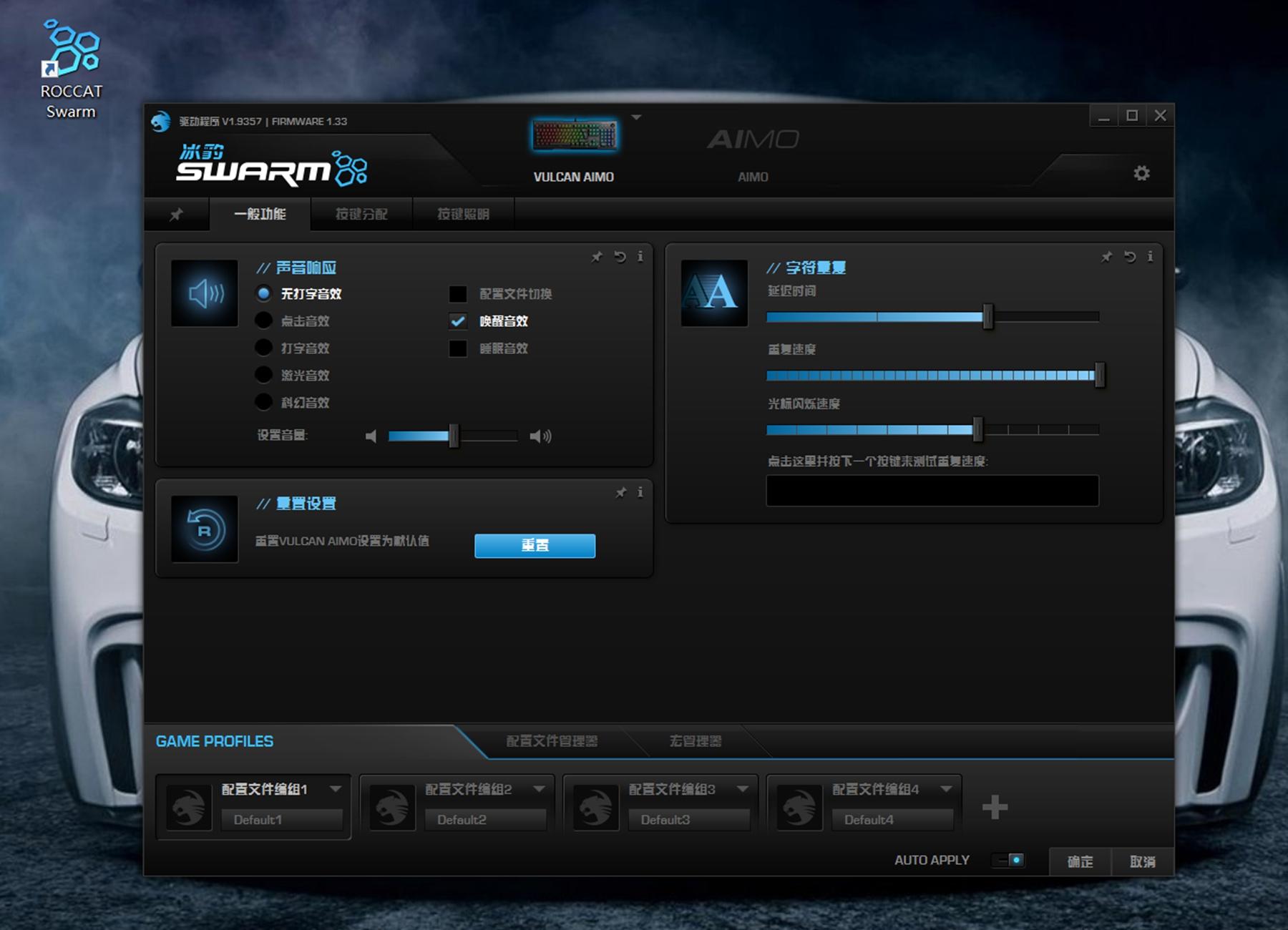Image resolution: width=1288 pixels, height=930 pixels.
Task: Open 宏管理器 tab
Action: [x=695, y=741]
